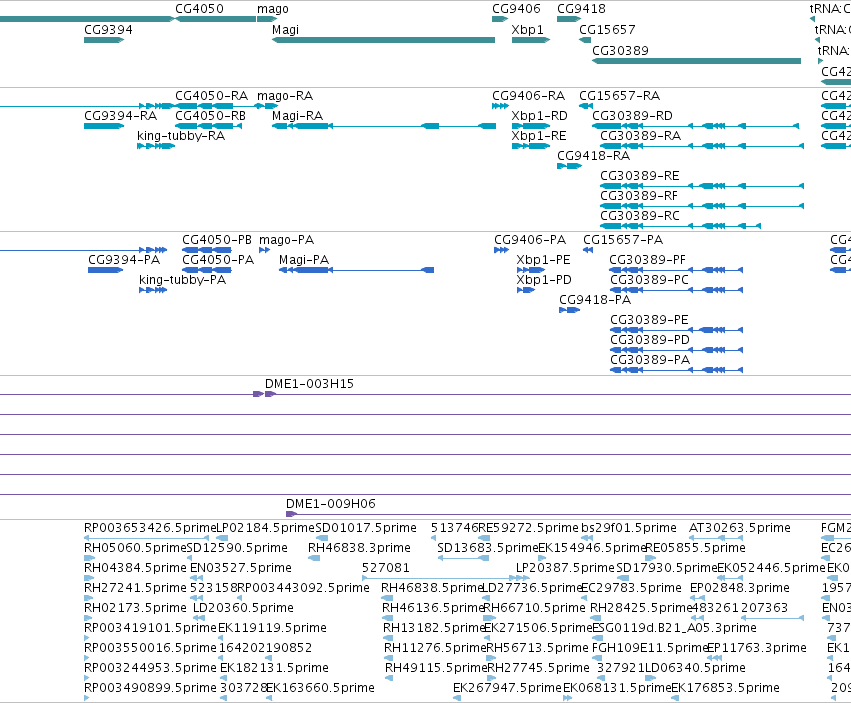Image resolution: width=851 pixels, height=703 pixels.
Task: Select EST AT30263.5prime
Action: click(740, 528)
